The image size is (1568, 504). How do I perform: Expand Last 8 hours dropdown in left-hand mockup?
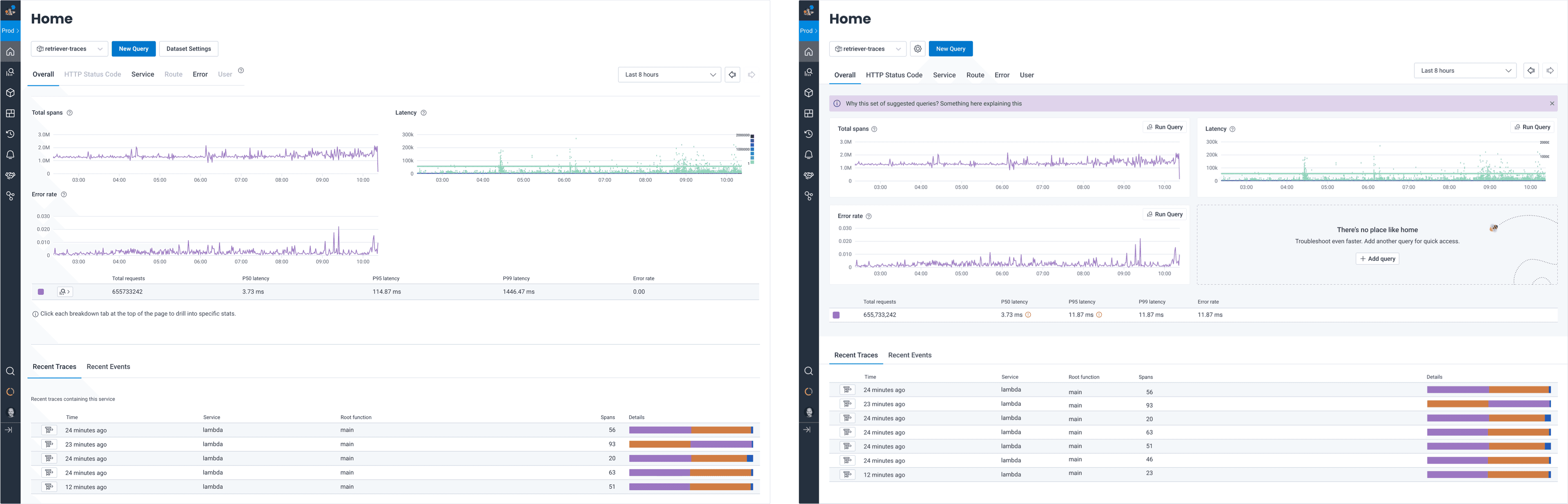(x=670, y=75)
